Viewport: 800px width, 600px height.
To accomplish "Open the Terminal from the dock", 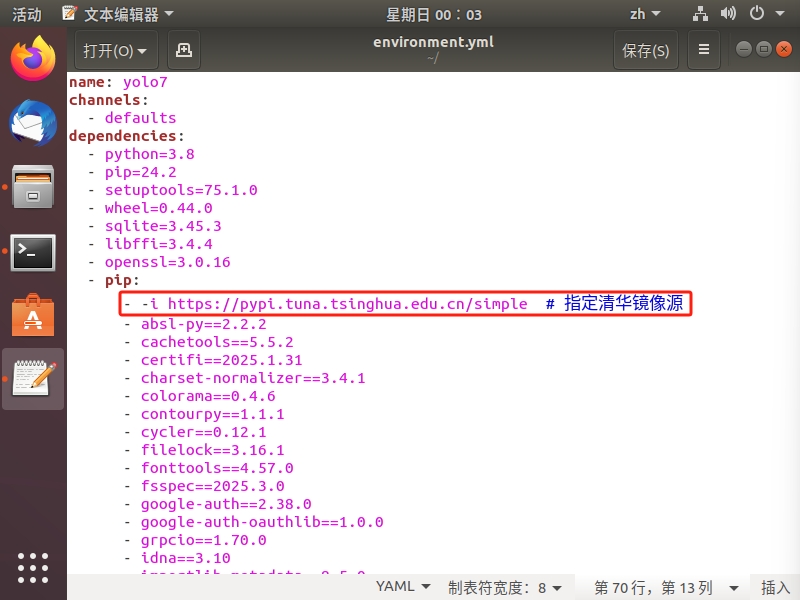I will tap(32, 253).
